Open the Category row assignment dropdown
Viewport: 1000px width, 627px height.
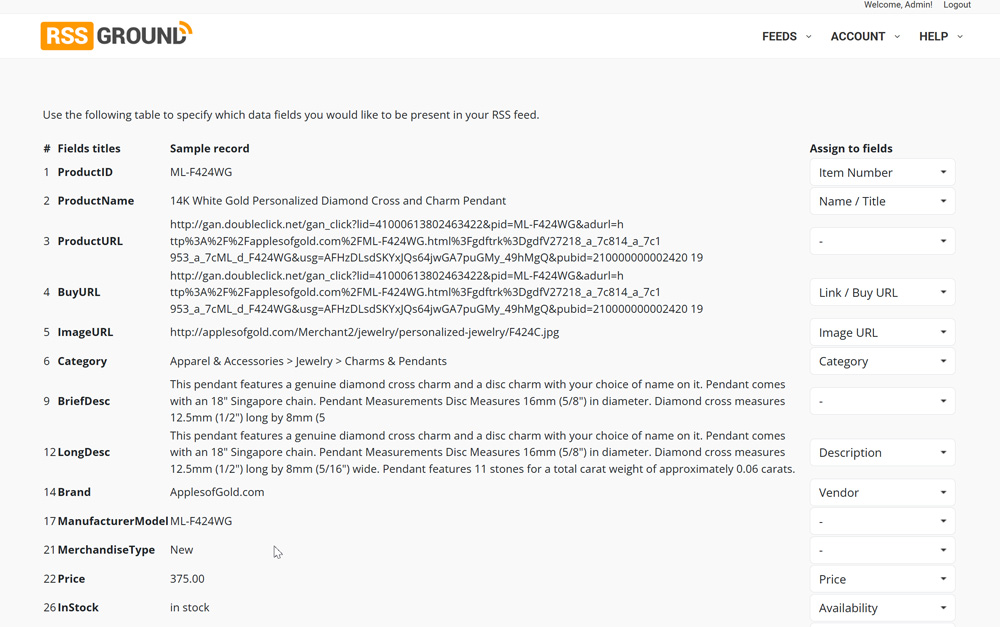coord(882,361)
